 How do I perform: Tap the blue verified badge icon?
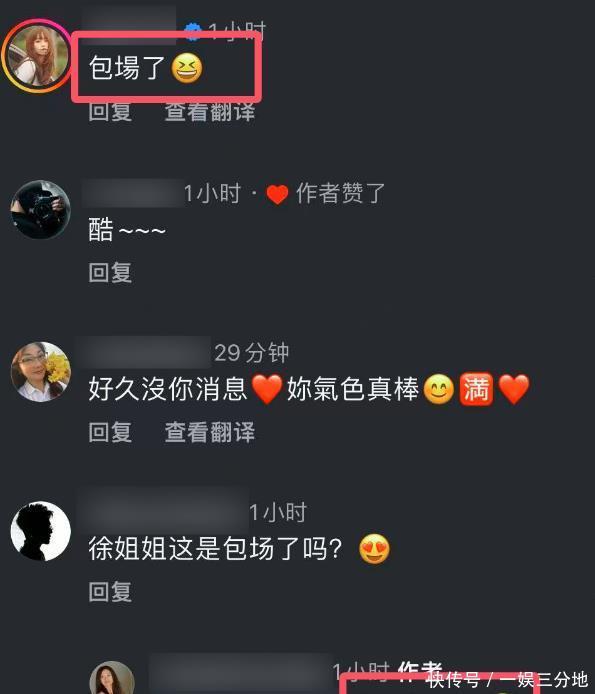193,32
